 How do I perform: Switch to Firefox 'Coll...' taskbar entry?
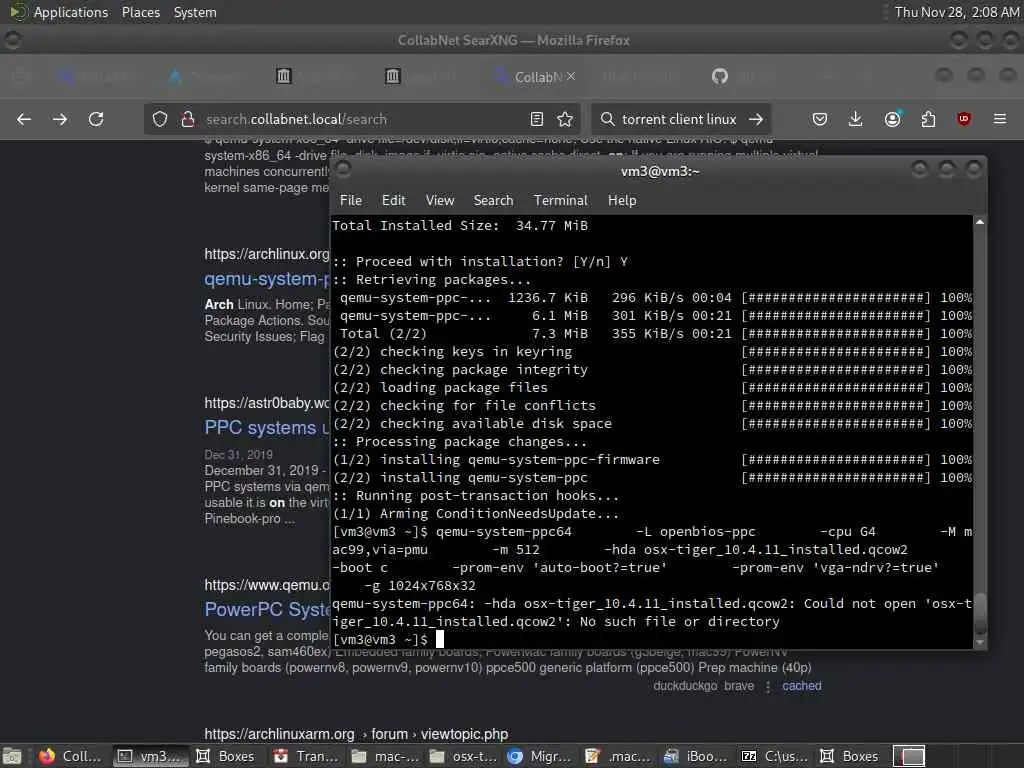[71, 756]
